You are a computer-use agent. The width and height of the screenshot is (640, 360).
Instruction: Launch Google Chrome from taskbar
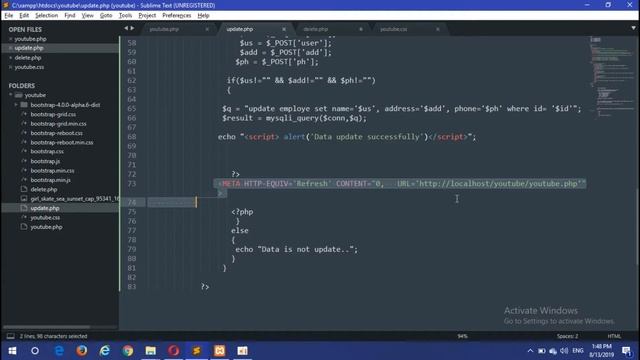pos(128,351)
